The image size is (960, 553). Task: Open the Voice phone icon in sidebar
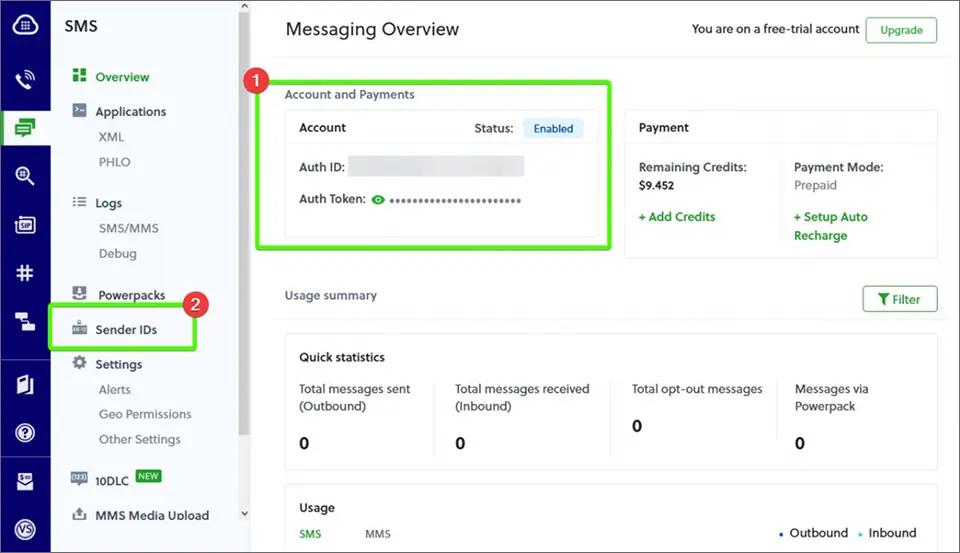click(25, 80)
